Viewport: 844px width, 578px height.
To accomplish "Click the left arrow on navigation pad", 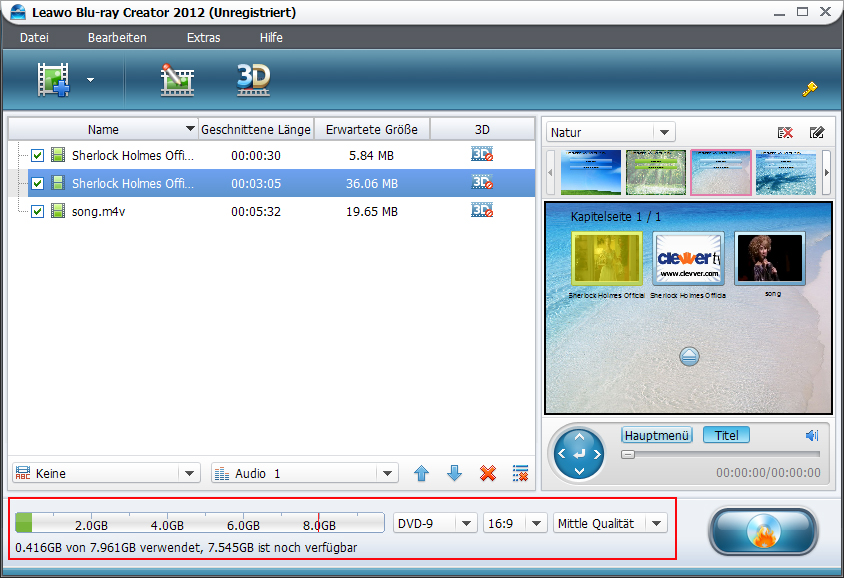I will coord(561,454).
